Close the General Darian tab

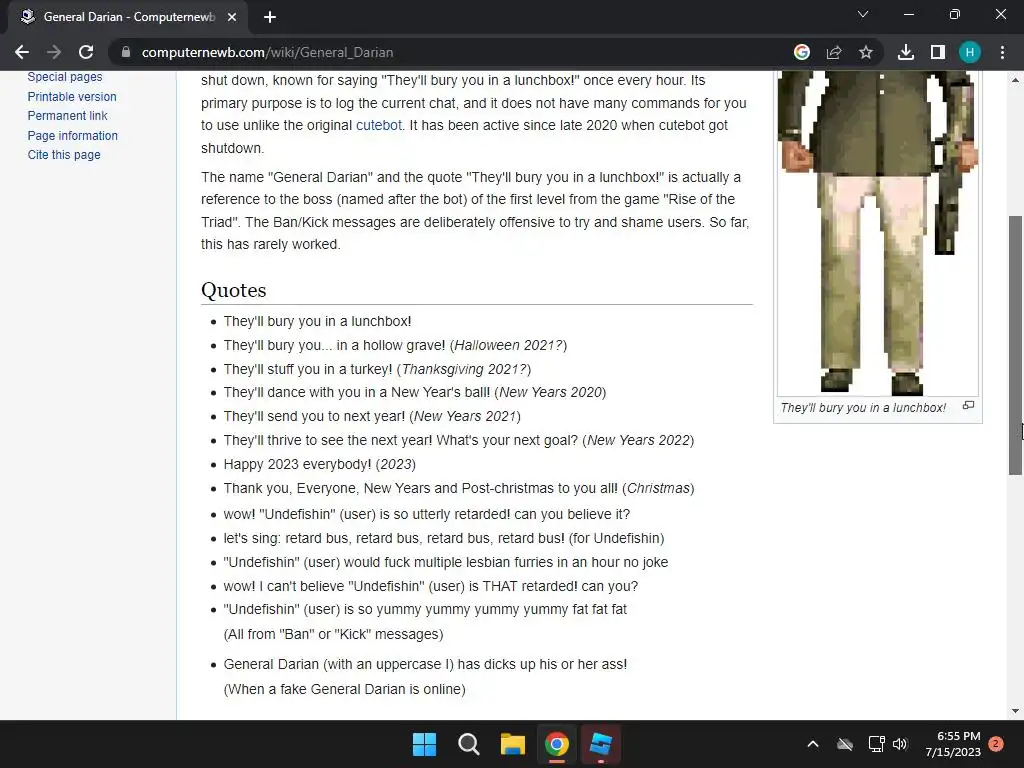pyautogui.click(x=232, y=17)
